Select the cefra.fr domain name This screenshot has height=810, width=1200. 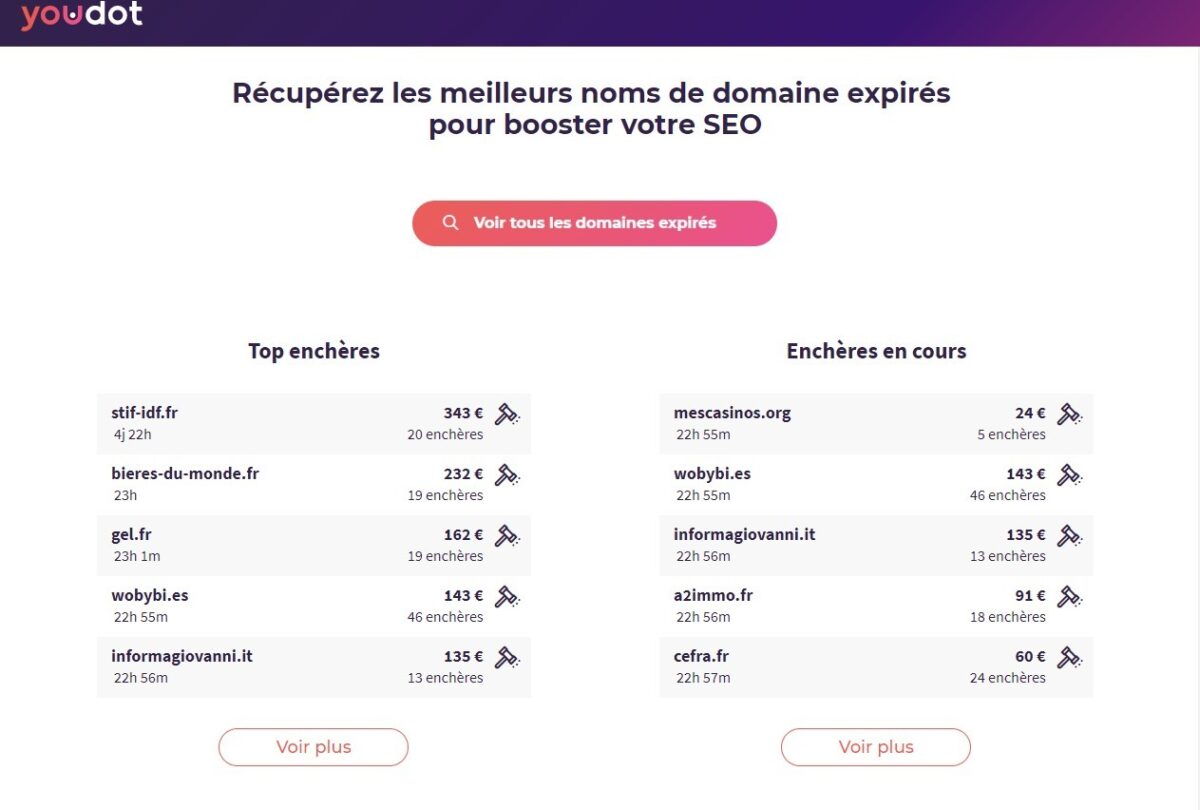[701, 657]
